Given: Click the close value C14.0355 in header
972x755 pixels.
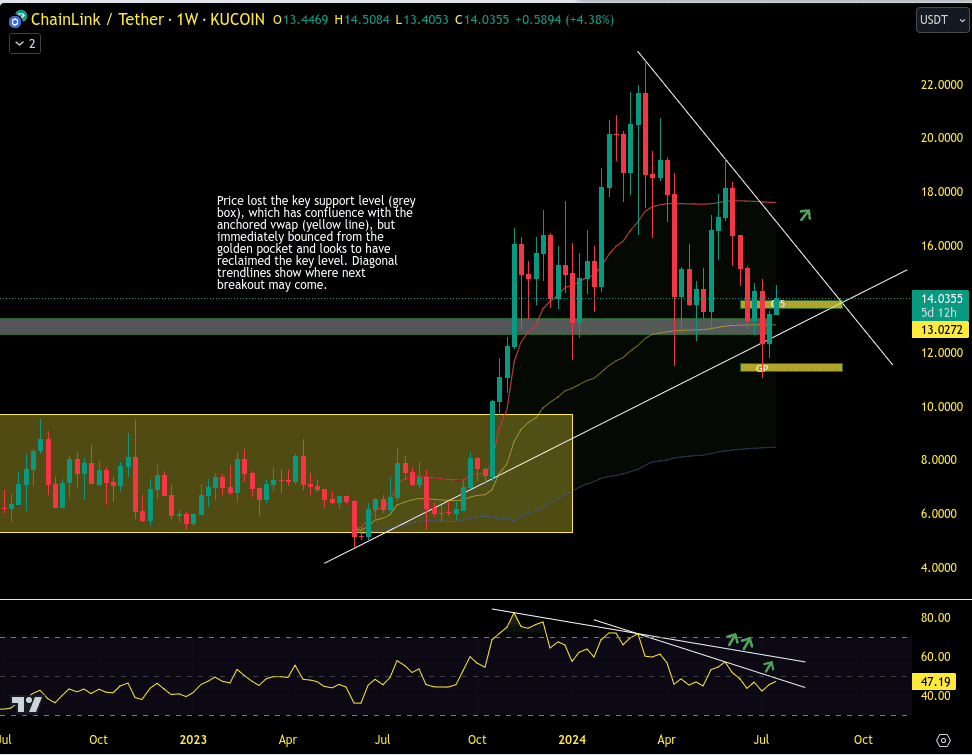Looking at the screenshot, I should 482,20.
